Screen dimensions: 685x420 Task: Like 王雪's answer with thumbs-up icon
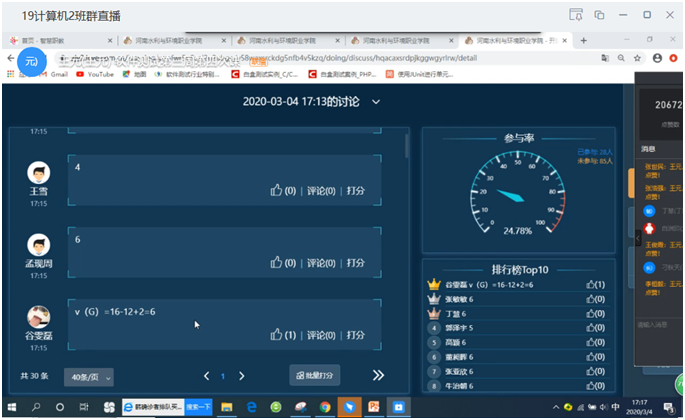click(277, 190)
